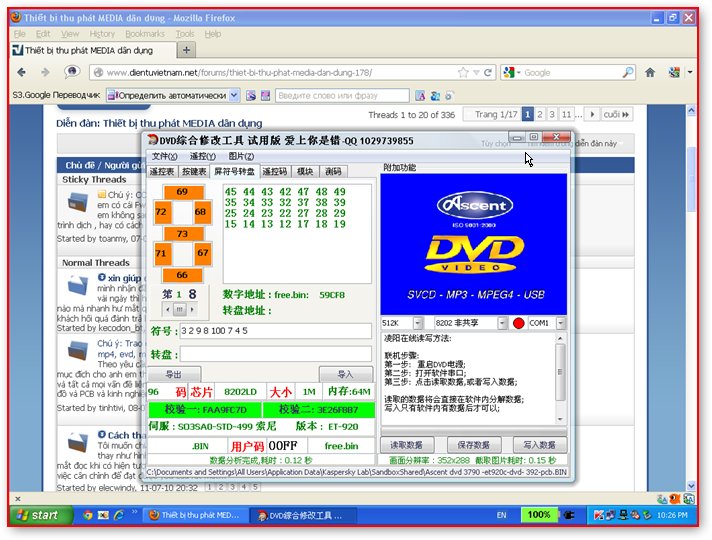
Task: Open translator language auto-detect dropdown
Action: 234,95
